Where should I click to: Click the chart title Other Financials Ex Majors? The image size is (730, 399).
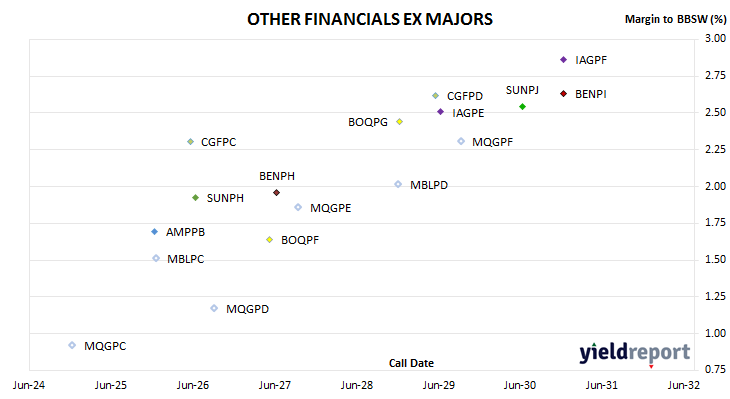coord(370,19)
